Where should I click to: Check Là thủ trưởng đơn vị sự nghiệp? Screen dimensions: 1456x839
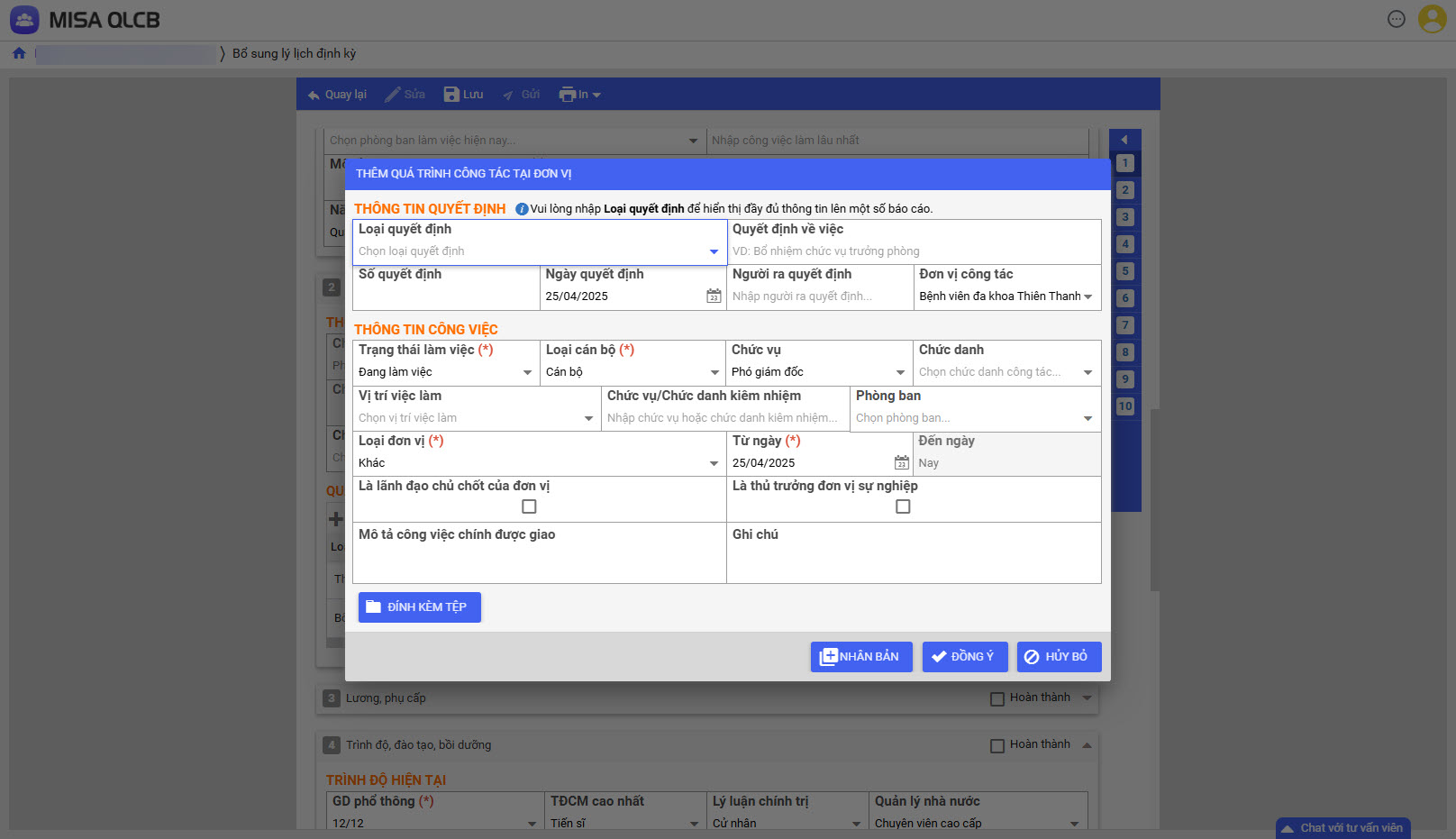(903, 506)
